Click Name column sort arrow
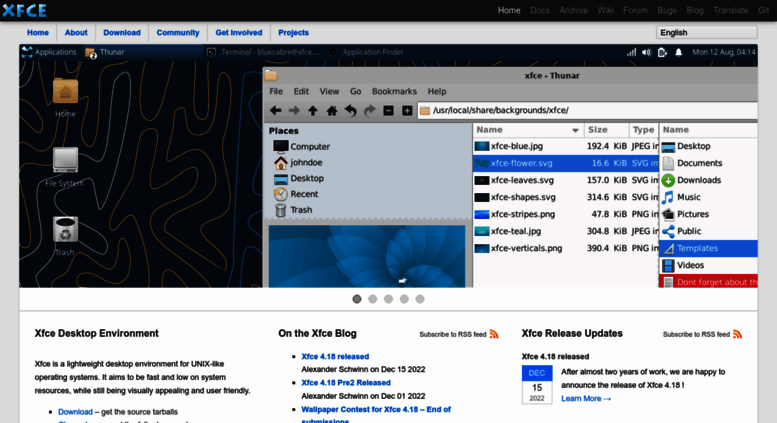Viewport: 777px width, 423px height. tap(575, 130)
